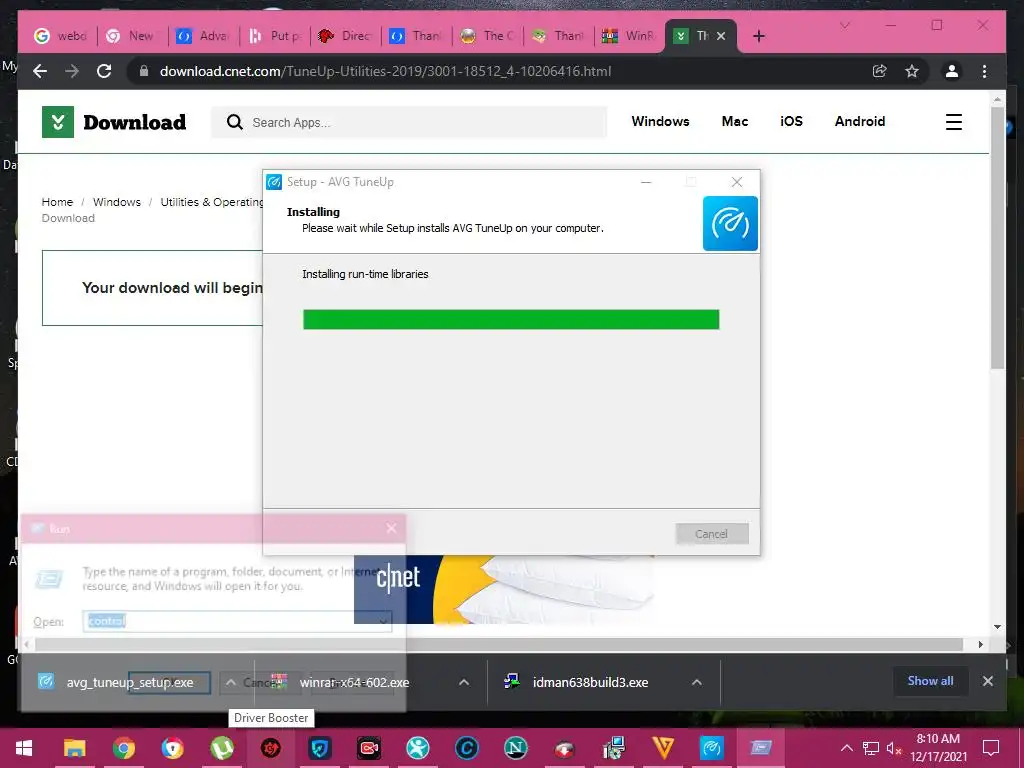Open the iOS category link
The image size is (1024, 768).
(x=791, y=121)
